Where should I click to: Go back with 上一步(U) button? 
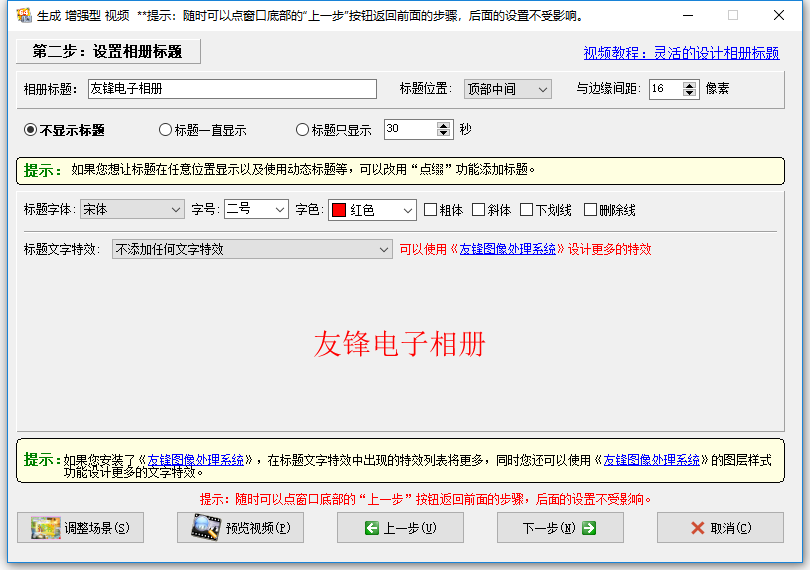point(400,528)
